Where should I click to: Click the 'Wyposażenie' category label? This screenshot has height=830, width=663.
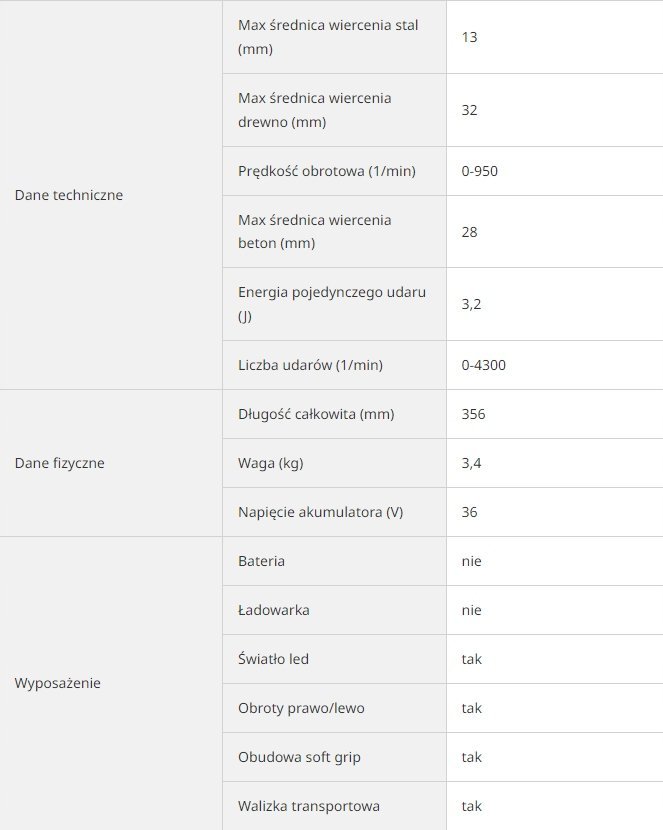(58, 683)
